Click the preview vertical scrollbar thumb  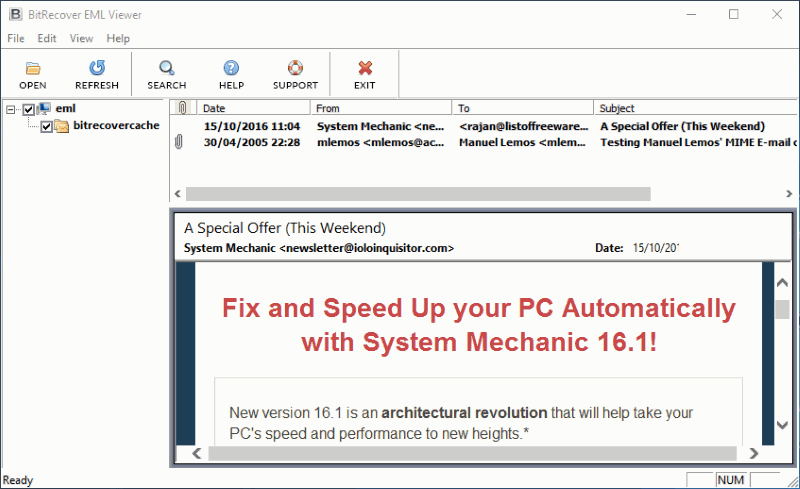point(782,309)
